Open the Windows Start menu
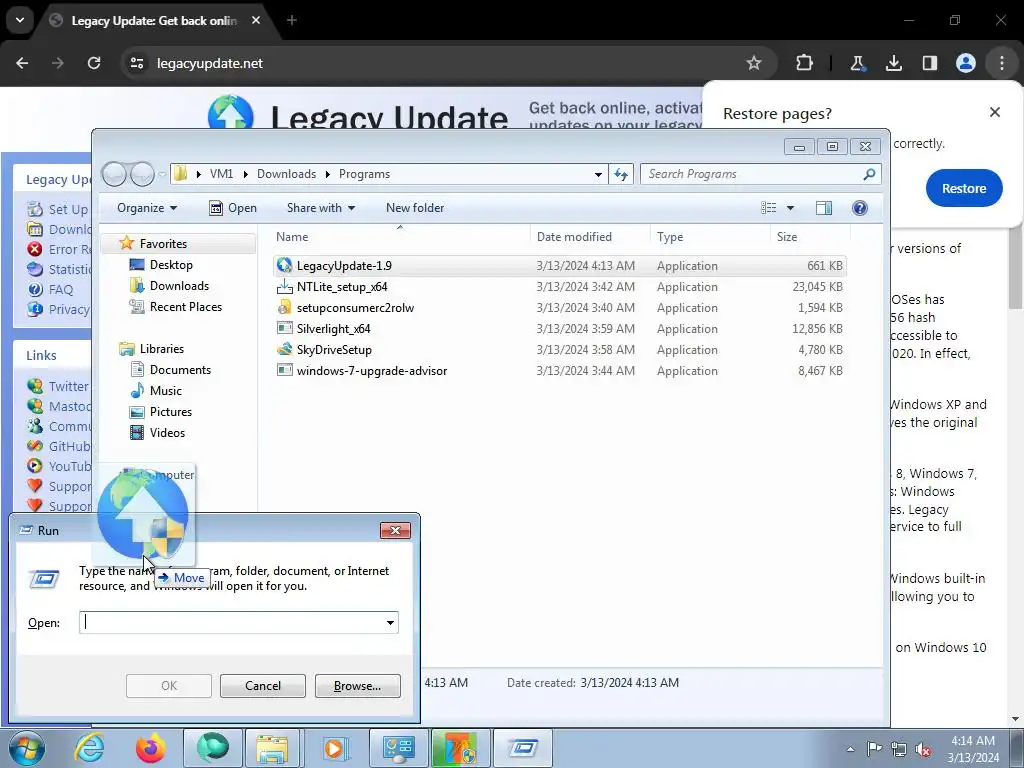Screen dimensions: 1024x768 (27, 748)
